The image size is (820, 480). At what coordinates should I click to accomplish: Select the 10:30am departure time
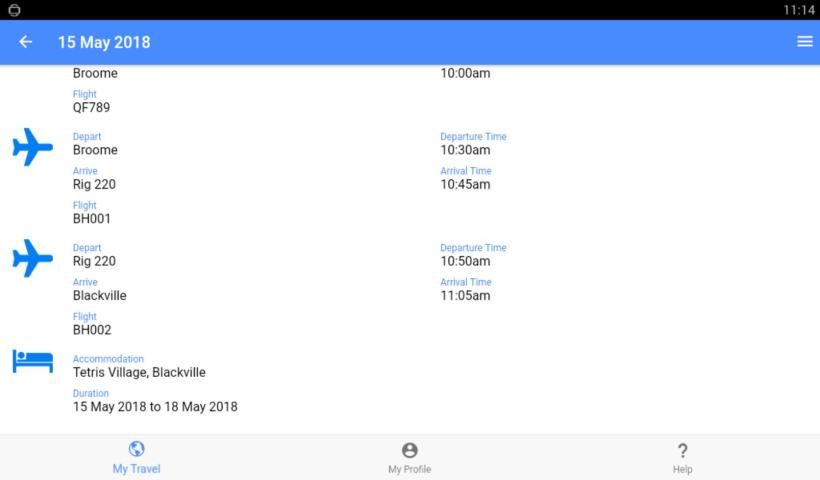465,150
